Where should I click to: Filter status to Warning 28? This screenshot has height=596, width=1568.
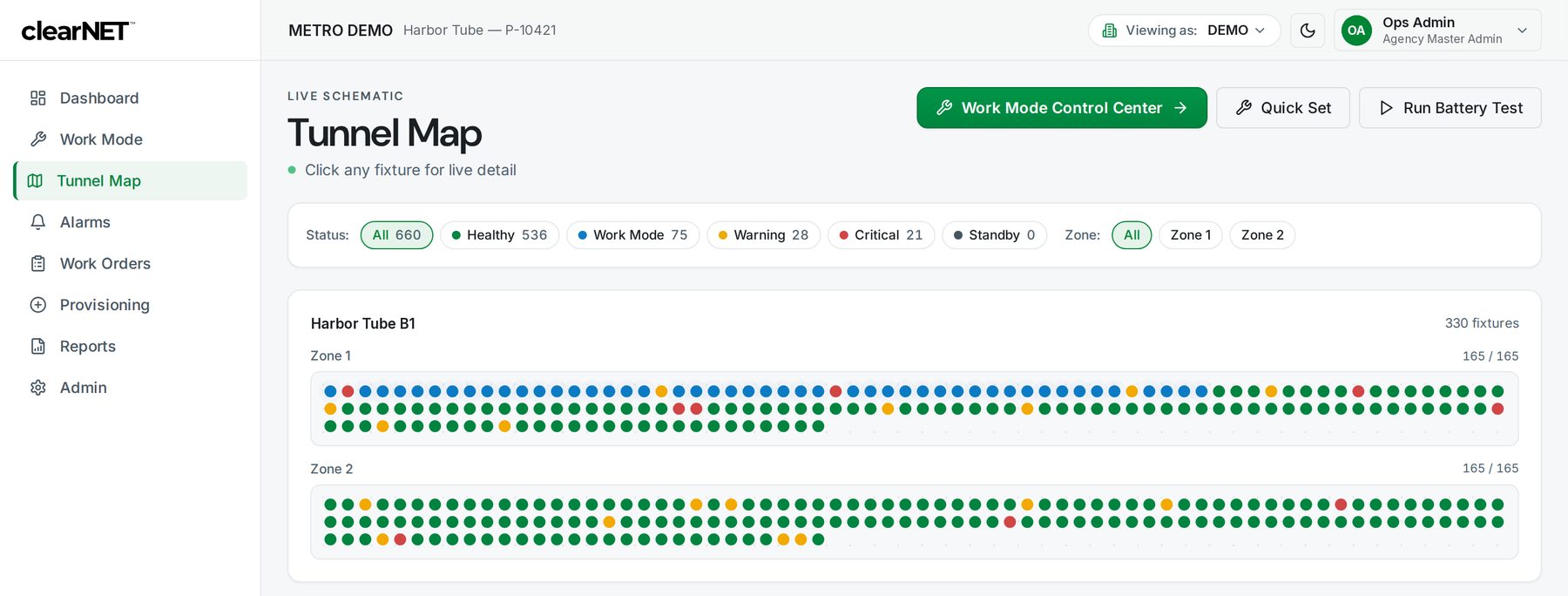click(x=763, y=235)
